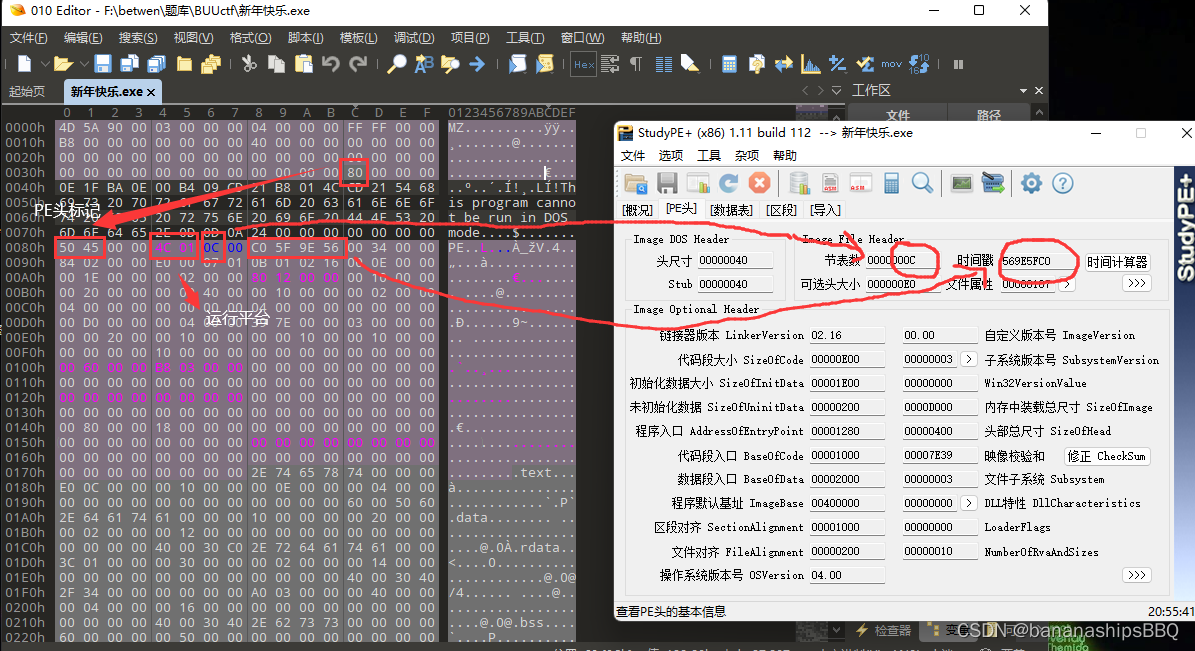The image size is (1195, 651).
Task: Click column mode blue lines icon
Action: click(x=664, y=64)
